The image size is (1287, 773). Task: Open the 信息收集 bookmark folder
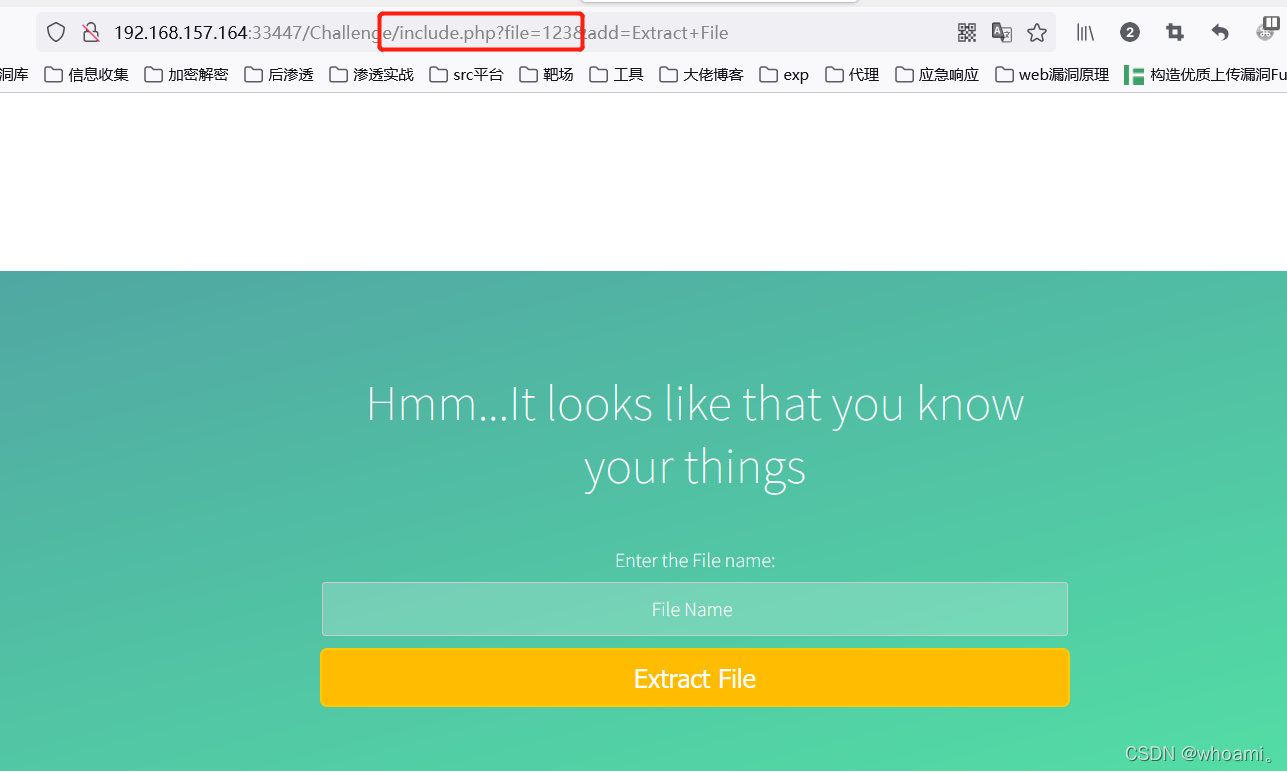[86, 74]
